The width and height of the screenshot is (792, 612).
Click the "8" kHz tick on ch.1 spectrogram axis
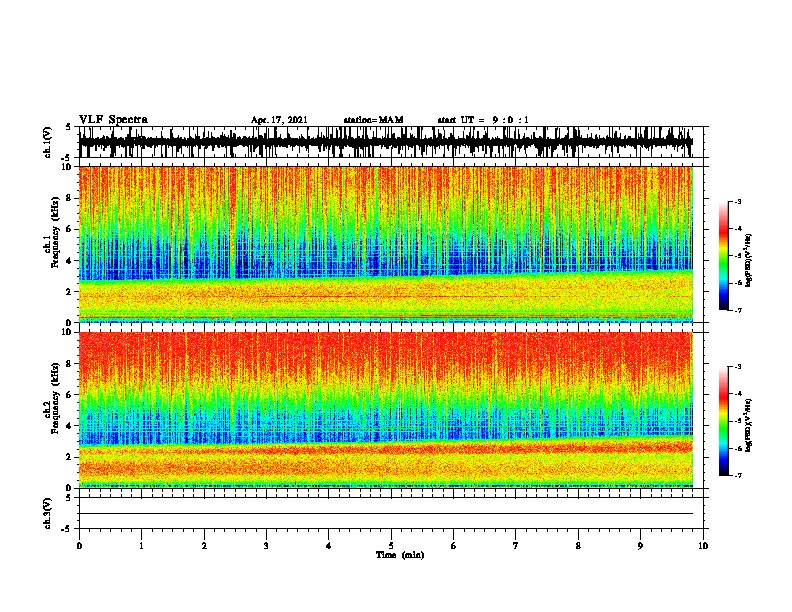(x=70, y=198)
